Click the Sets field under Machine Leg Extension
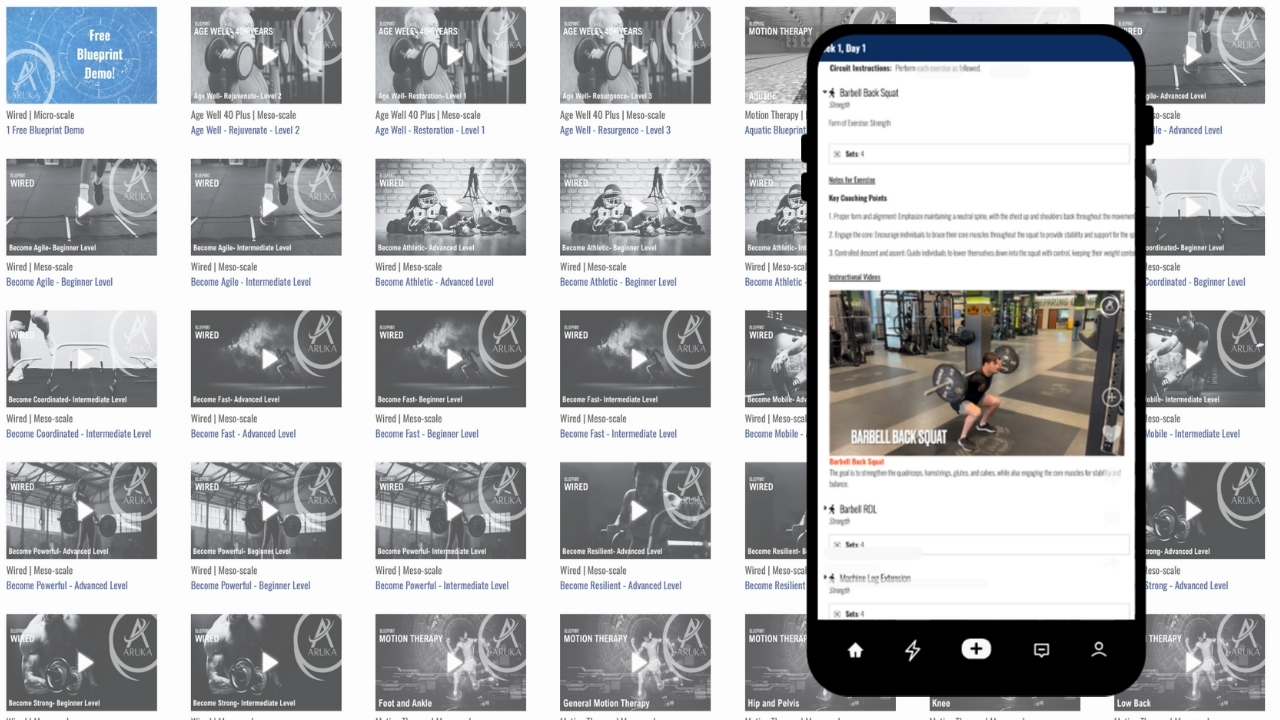 coord(979,613)
